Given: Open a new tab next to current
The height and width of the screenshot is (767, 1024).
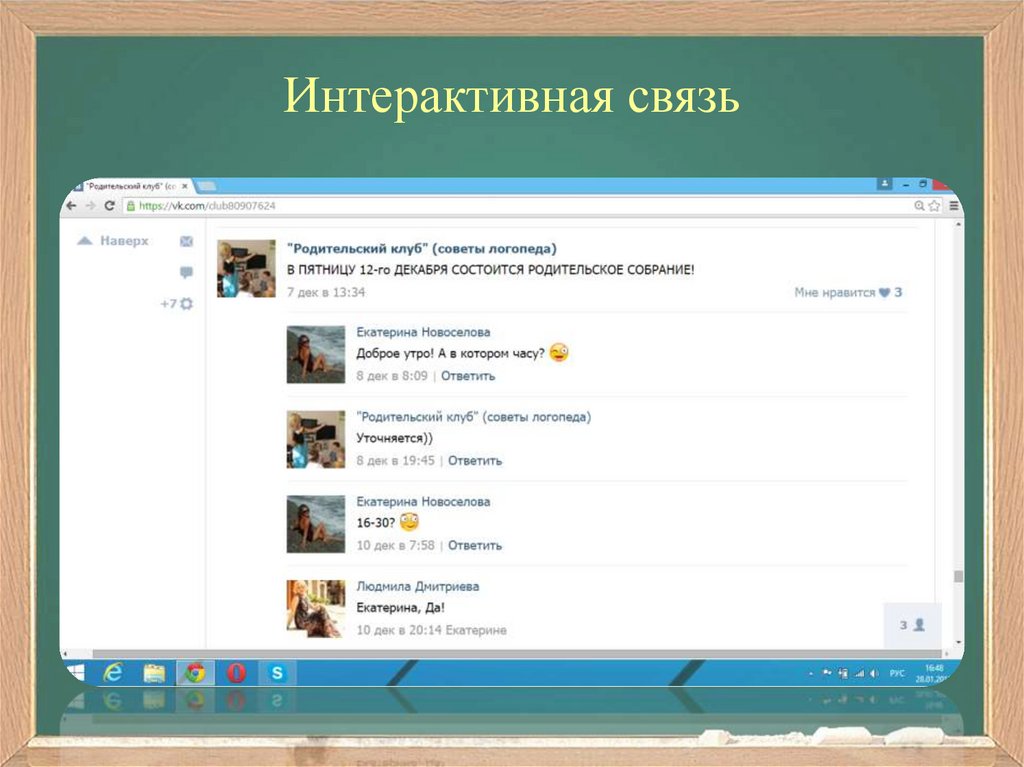Looking at the screenshot, I should tap(207, 186).
